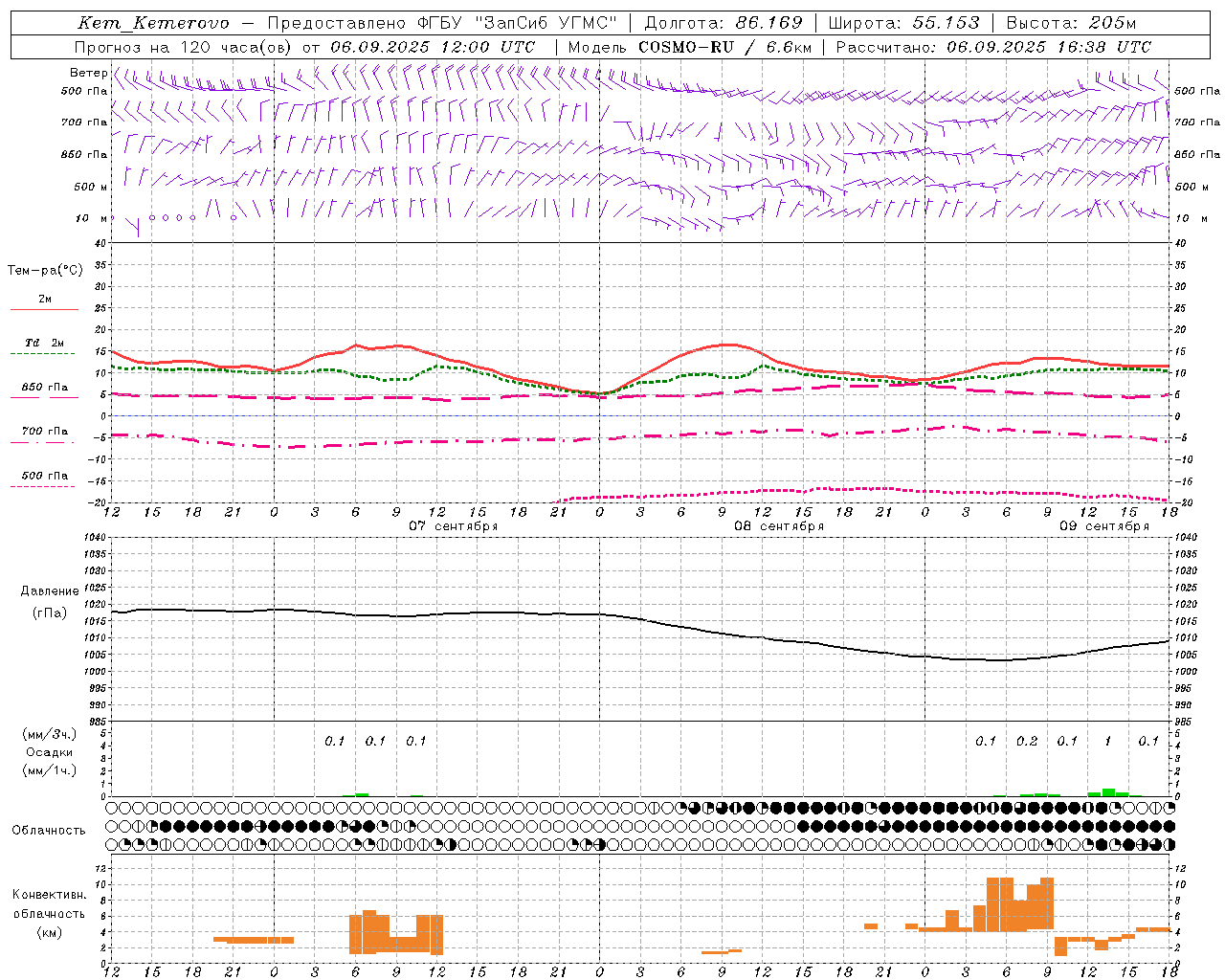The image size is (1225, 980).
Task: Click the tallest green precipitation bar
Action: [x=1108, y=791]
